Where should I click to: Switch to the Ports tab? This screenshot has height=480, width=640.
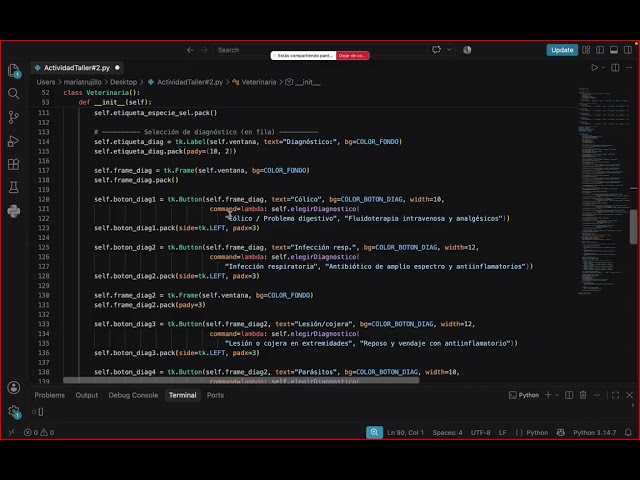click(x=215, y=395)
